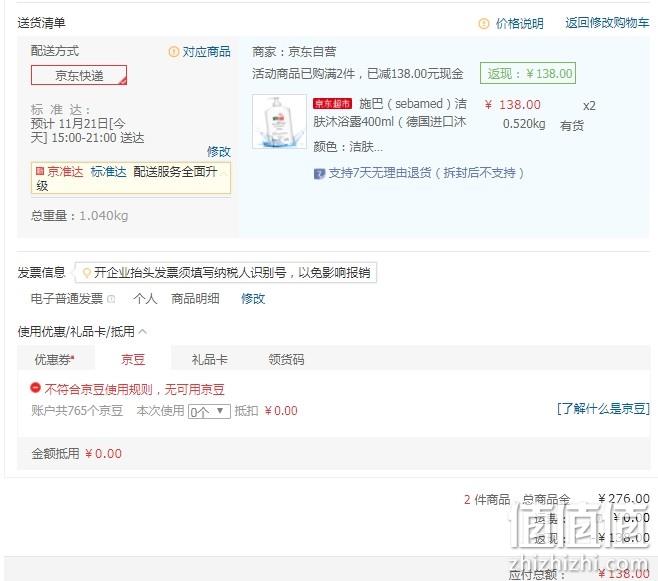Switch to the 优惠券 tab
Screen dimensions: 658x581
54,360
